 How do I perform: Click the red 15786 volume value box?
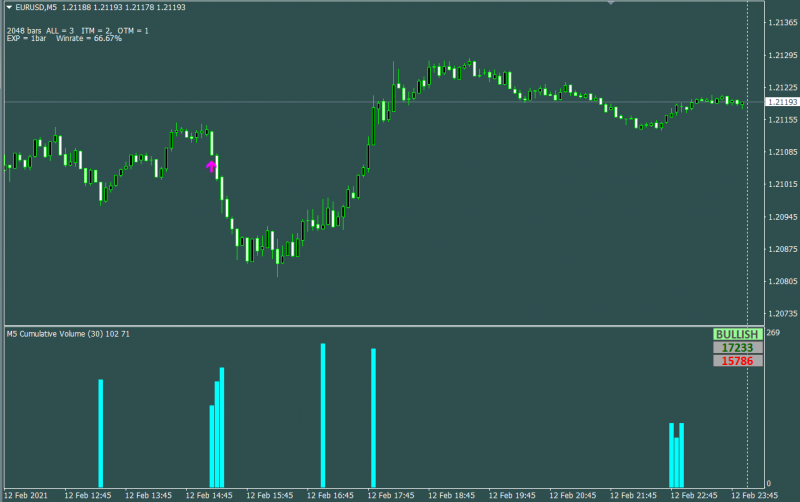coord(737,361)
